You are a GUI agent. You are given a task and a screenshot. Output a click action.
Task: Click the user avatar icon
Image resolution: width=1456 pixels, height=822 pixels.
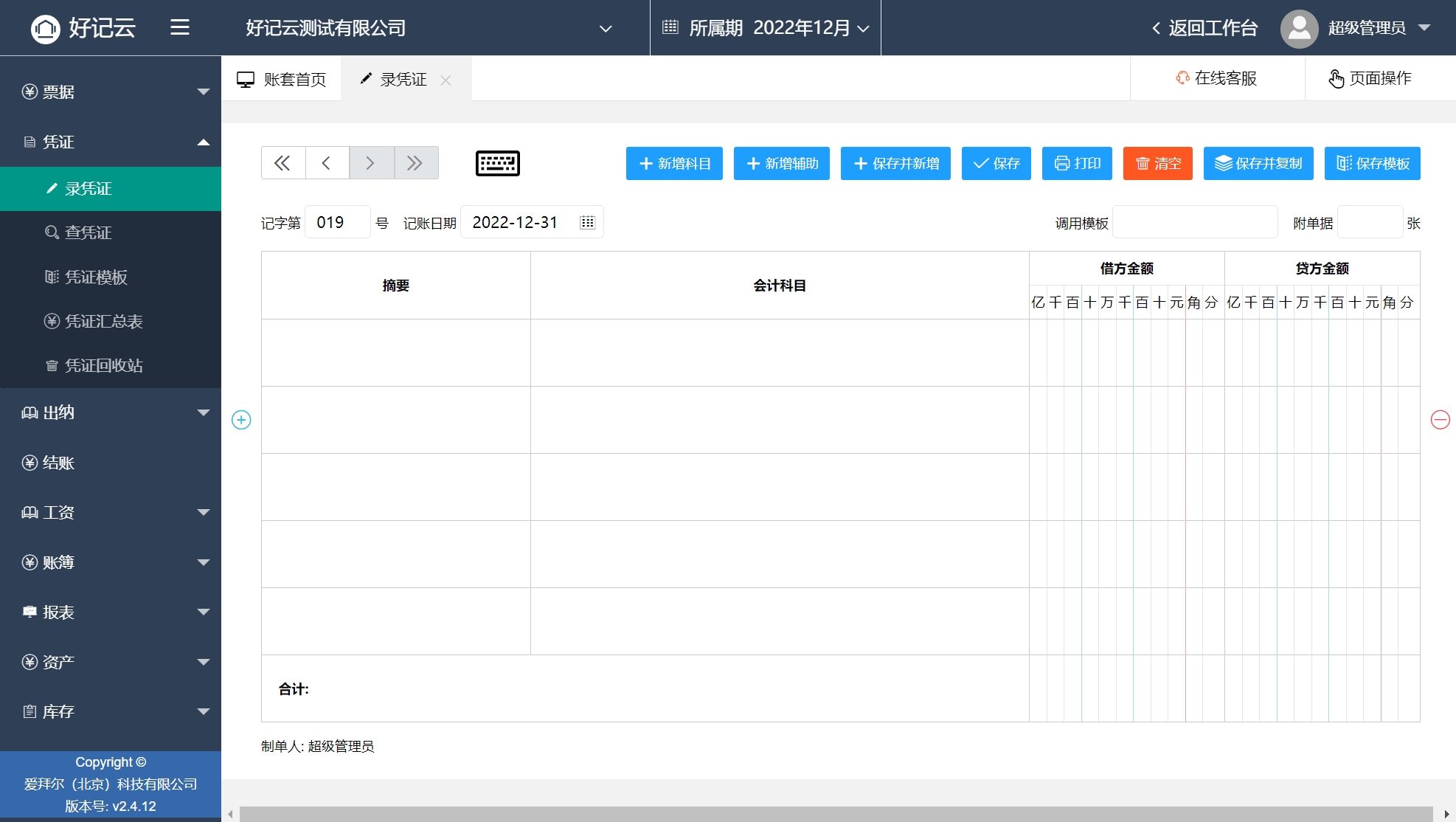1299,29
